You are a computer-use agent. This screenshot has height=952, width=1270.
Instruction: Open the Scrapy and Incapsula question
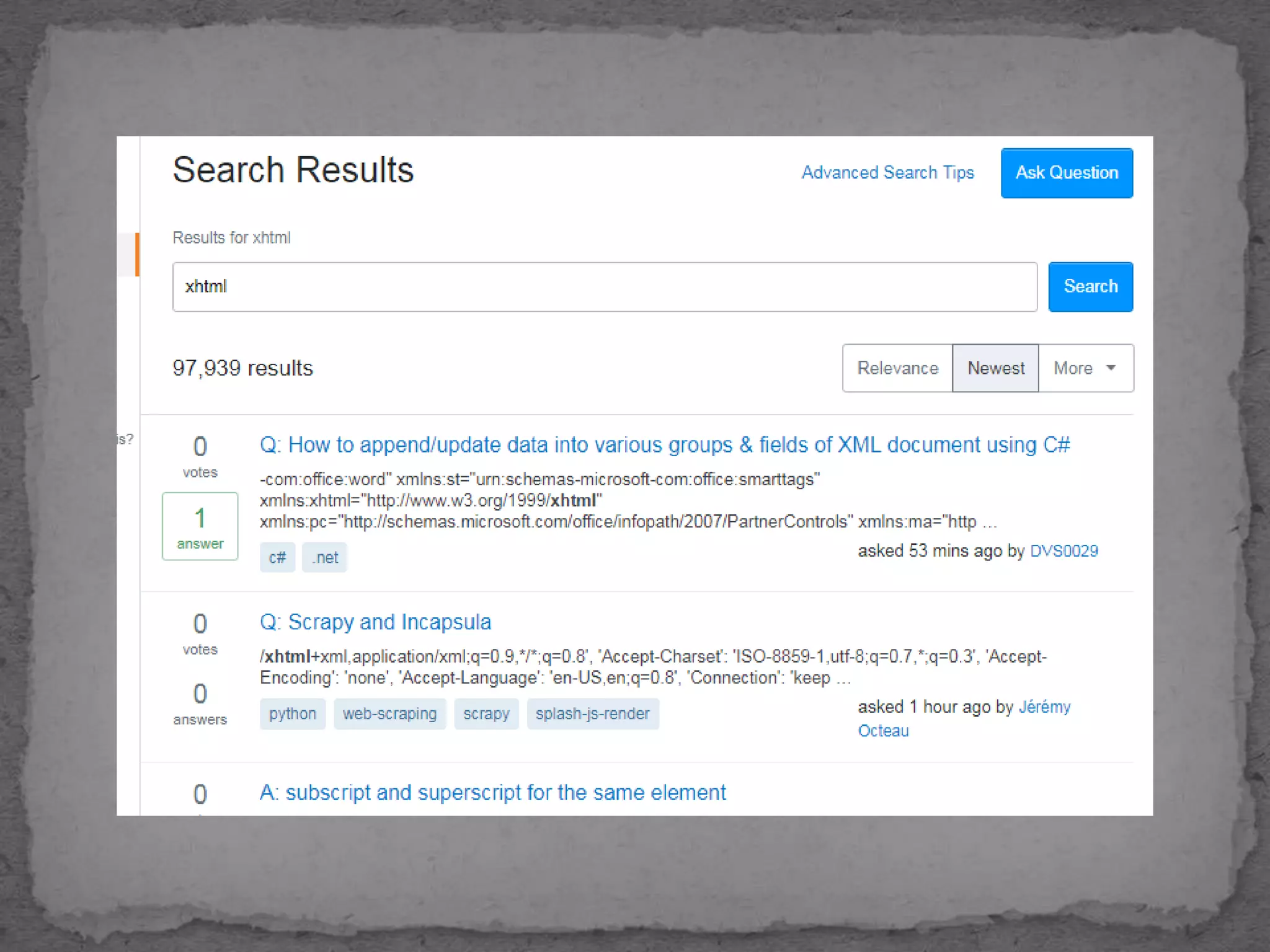375,622
